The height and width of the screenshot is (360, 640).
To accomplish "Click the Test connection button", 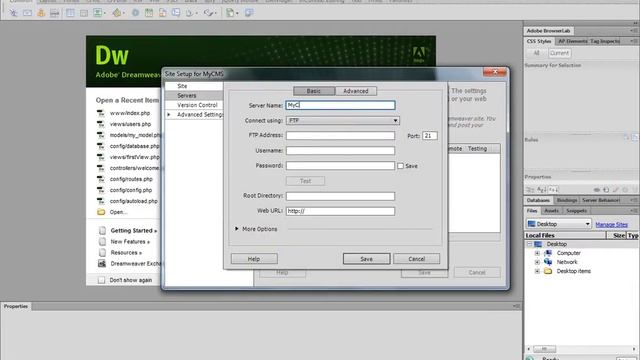I will (305, 181).
